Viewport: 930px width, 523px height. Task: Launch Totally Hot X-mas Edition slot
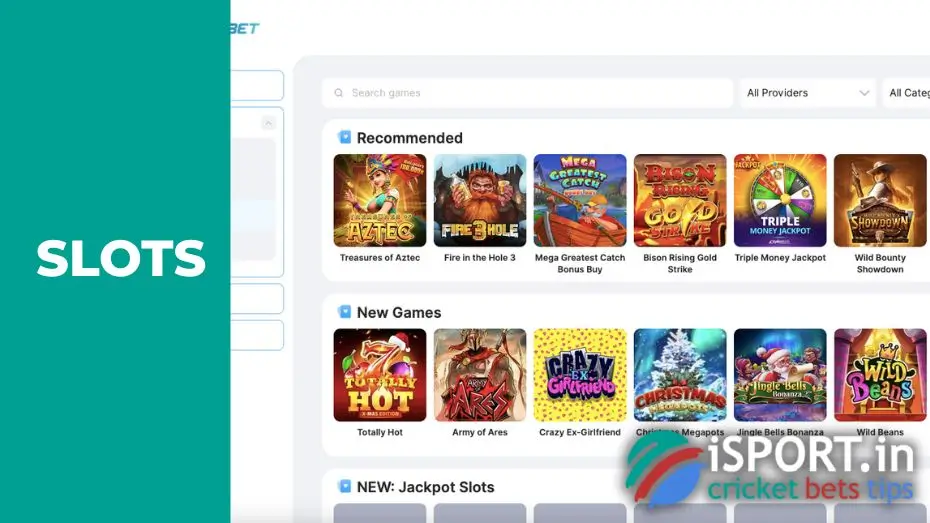pos(380,375)
